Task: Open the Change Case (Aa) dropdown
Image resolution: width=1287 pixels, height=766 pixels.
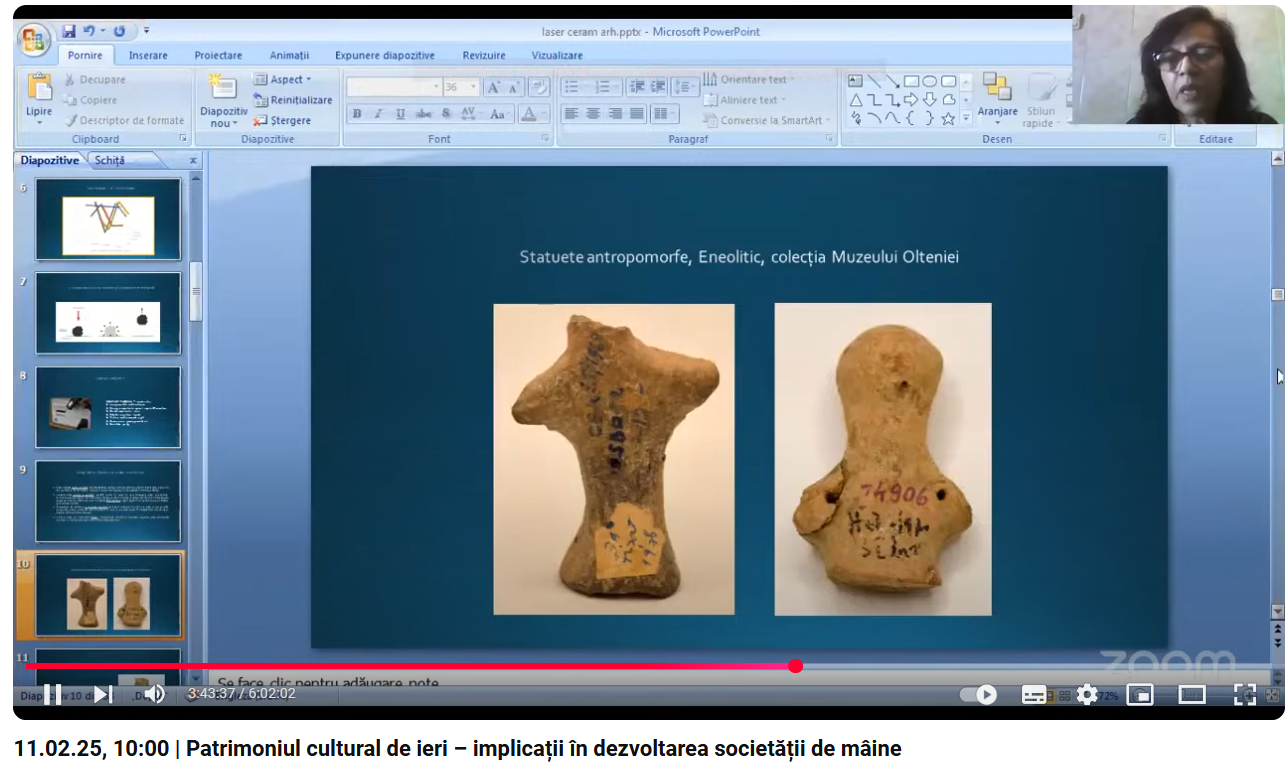Action: [499, 114]
